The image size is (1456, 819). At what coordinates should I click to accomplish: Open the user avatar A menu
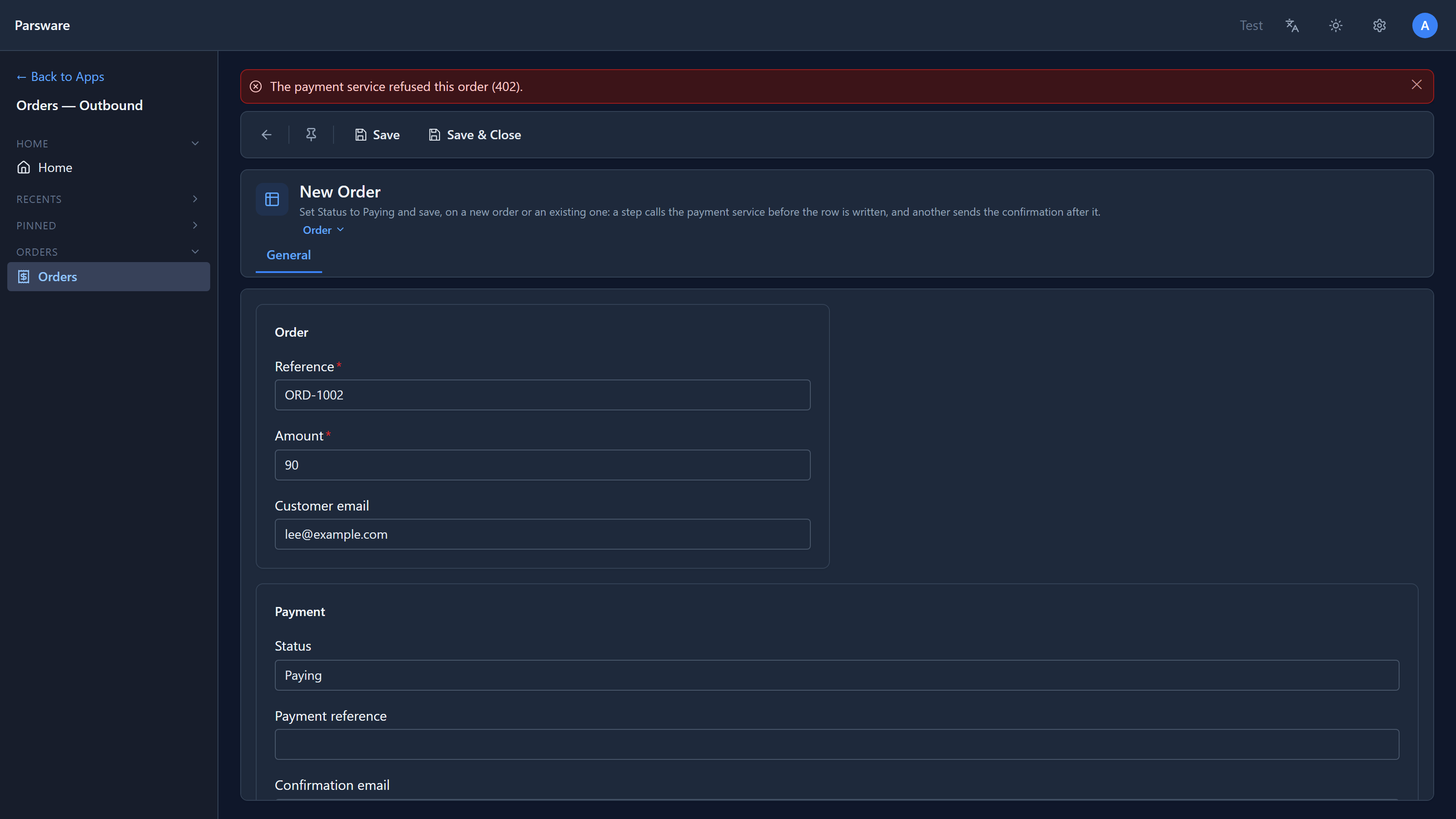[1424, 25]
